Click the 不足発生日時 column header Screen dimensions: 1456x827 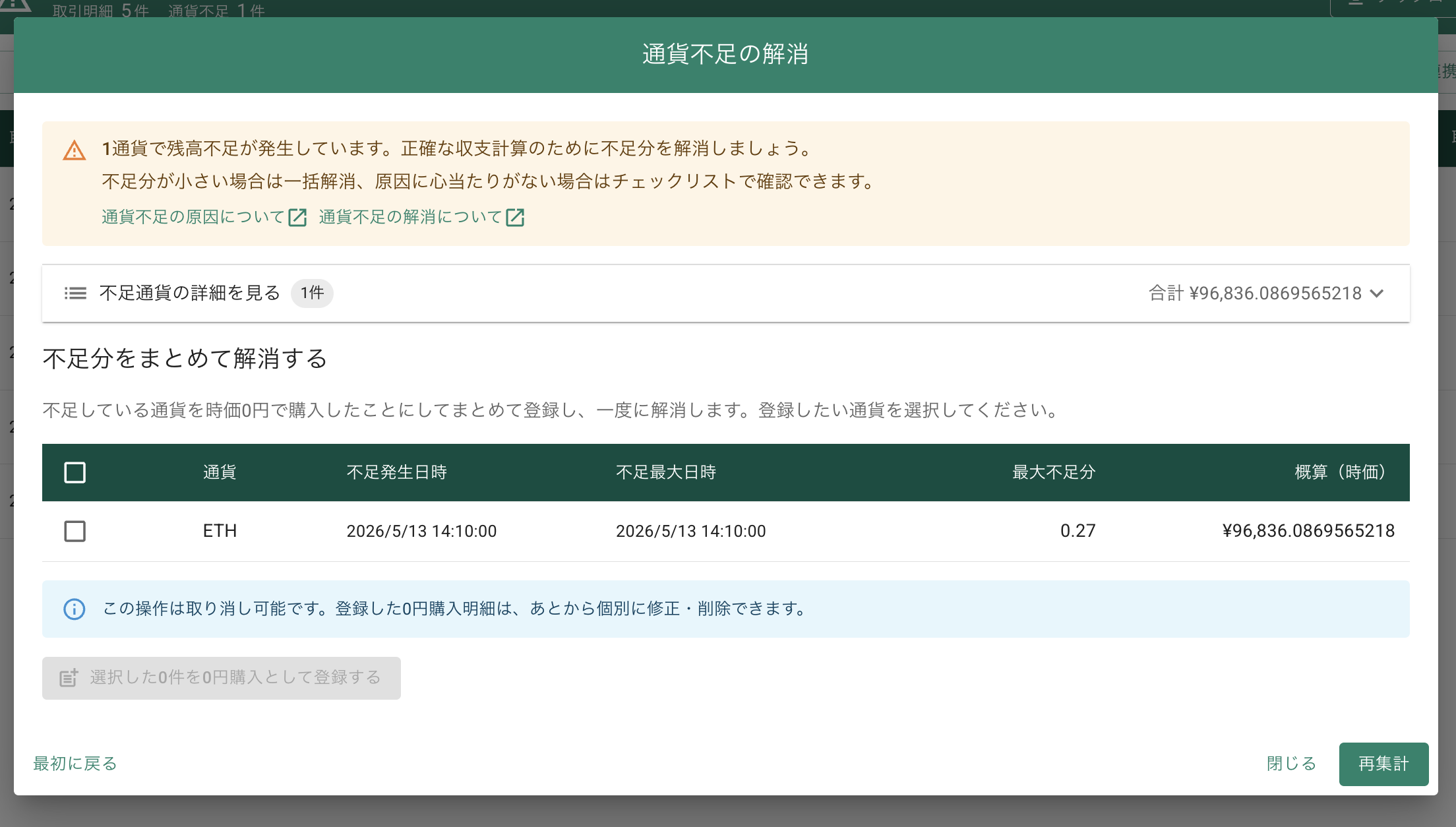[397, 472]
